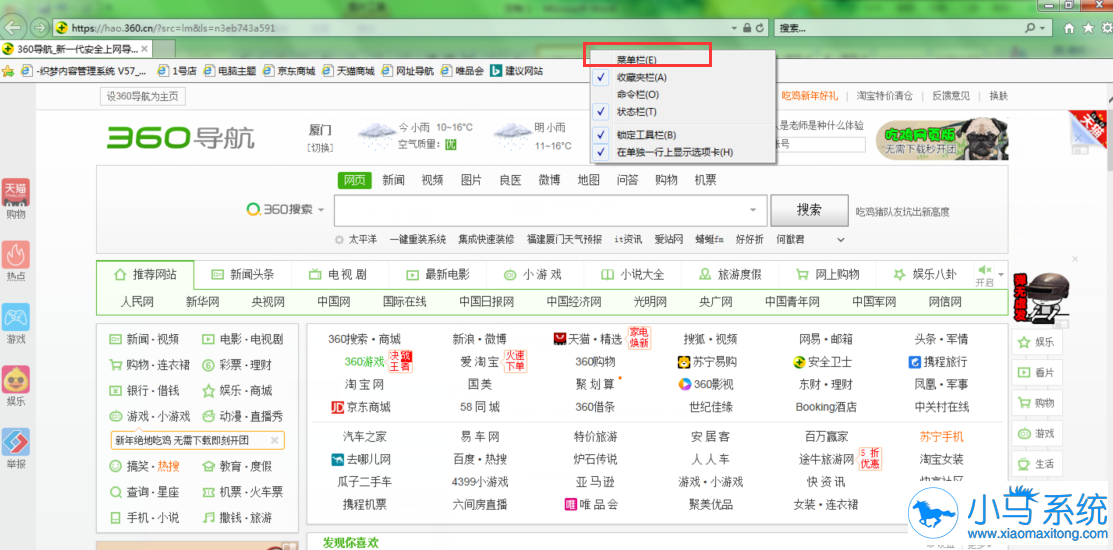Open the 人民网 link
Viewport: 1113px width, 550px height.
(x=137, y=302)
